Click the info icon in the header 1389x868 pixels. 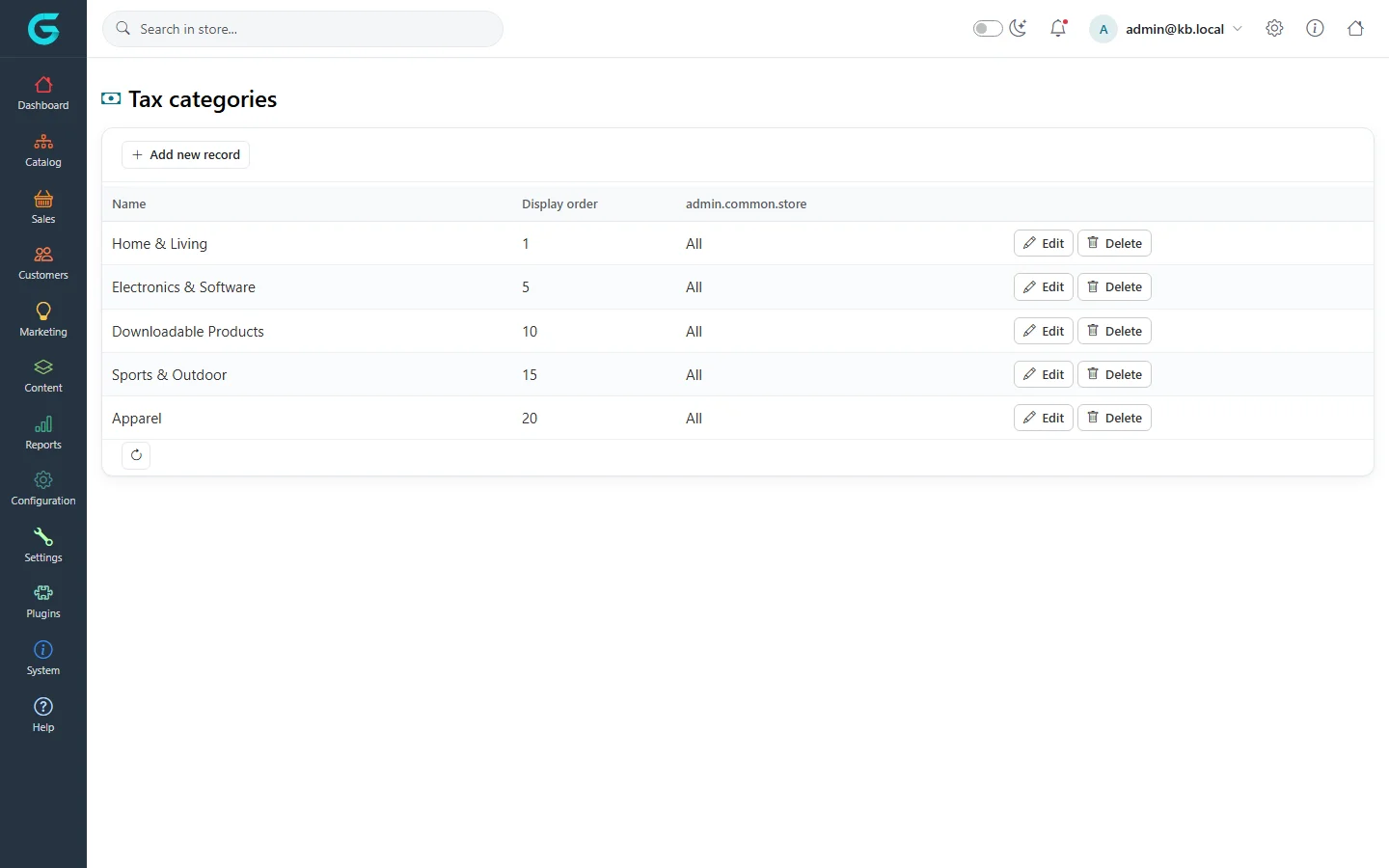coord(1315,29)
